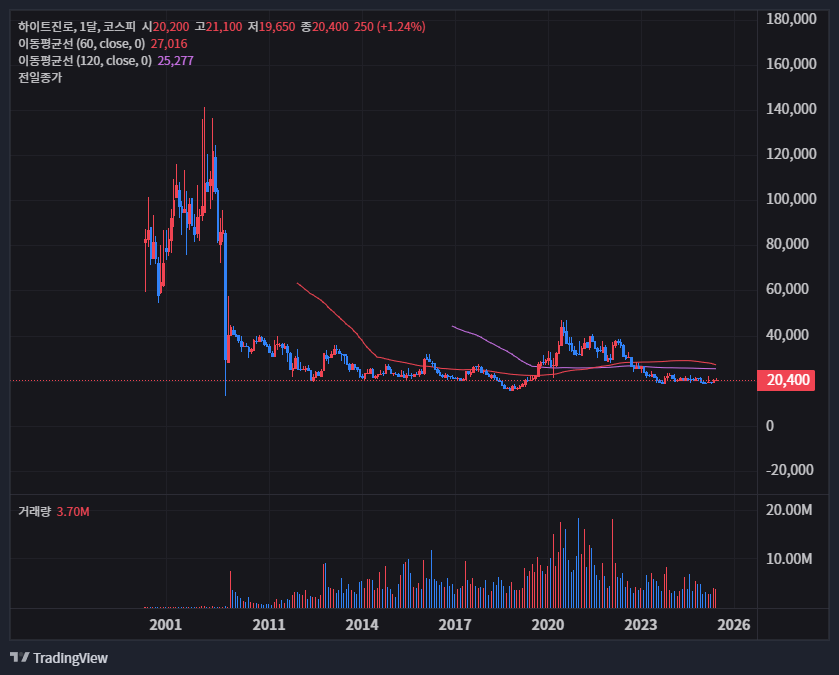Click the 전일종가 legend label

(40, 78)
